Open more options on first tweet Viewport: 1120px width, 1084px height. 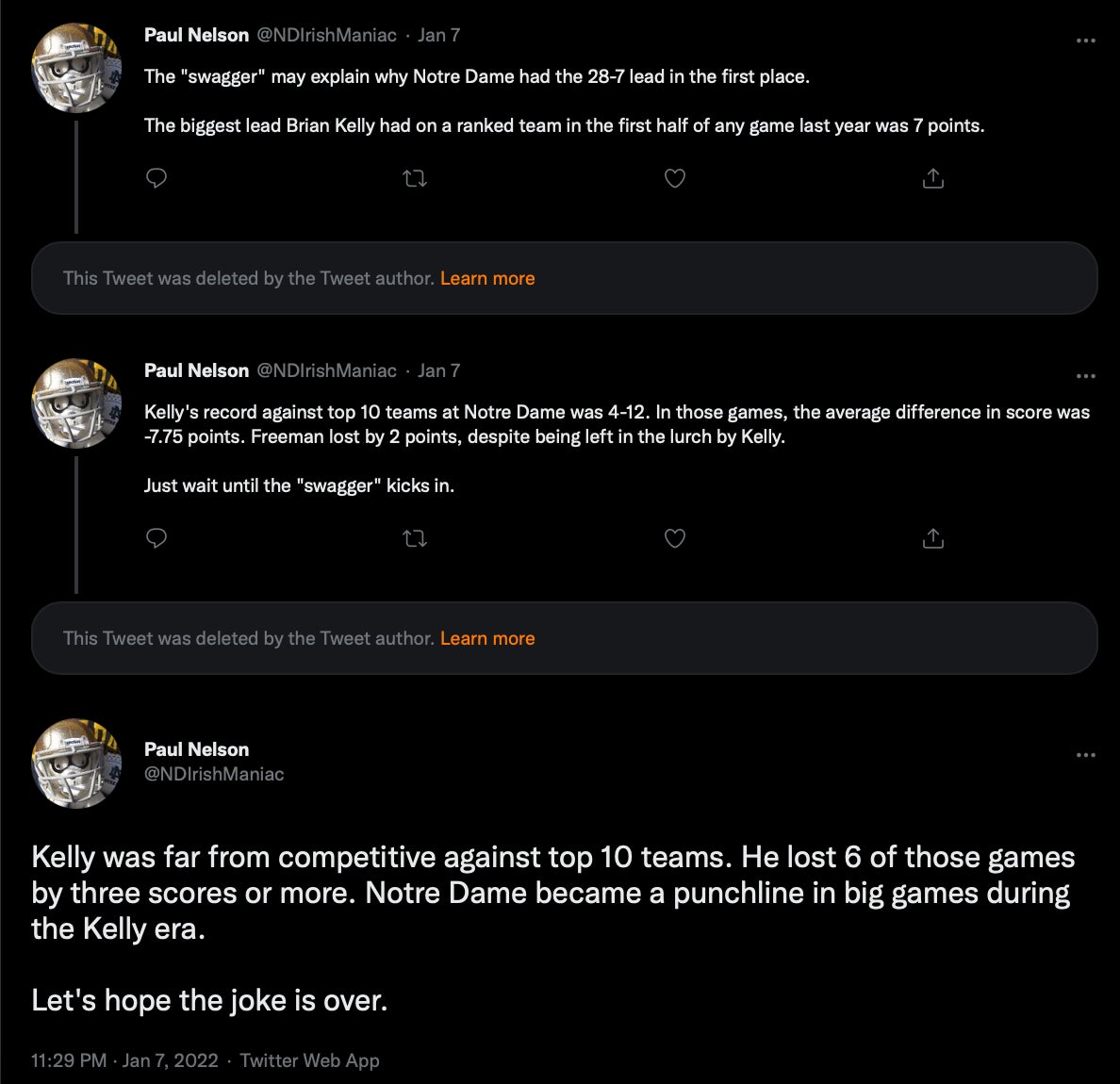point(1085,41)
